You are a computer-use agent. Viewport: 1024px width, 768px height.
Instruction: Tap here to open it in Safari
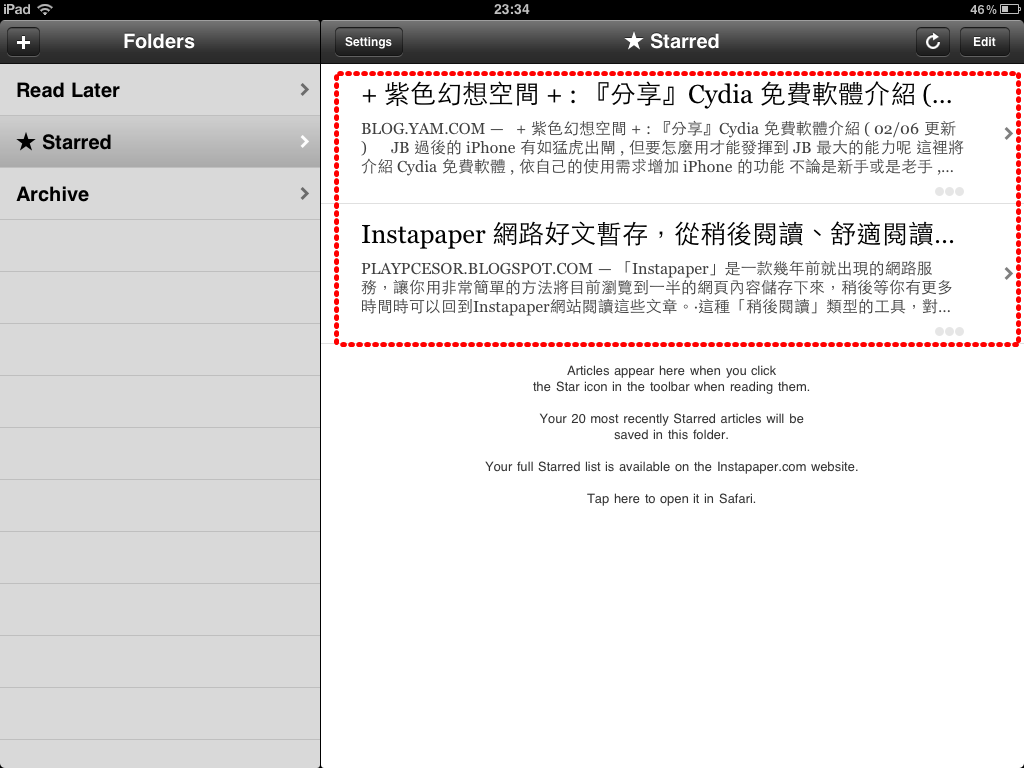671,499
